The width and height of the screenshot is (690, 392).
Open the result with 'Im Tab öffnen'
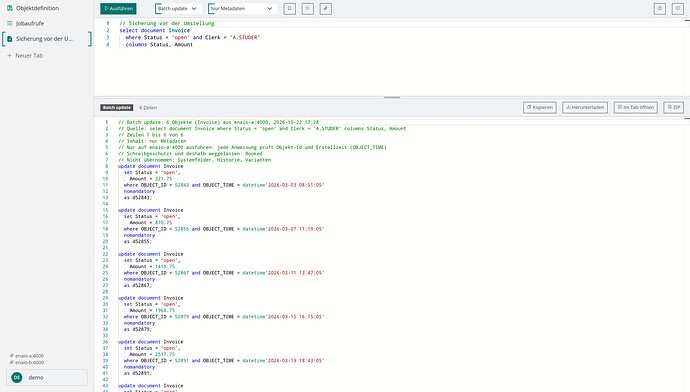635,107
